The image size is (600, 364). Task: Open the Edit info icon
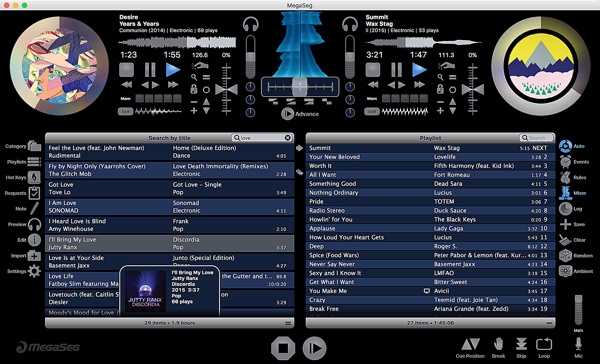[x=34, y=240]
